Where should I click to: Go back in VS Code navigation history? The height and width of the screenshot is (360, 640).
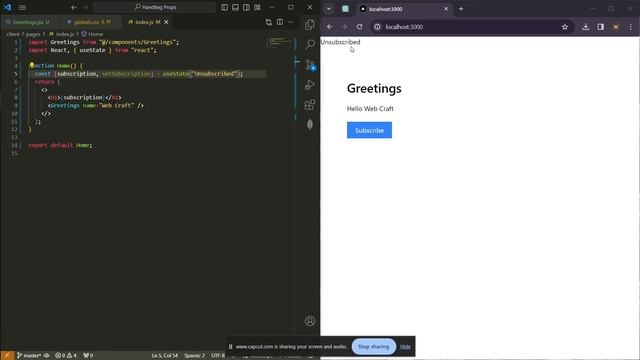tap(73, 7)
